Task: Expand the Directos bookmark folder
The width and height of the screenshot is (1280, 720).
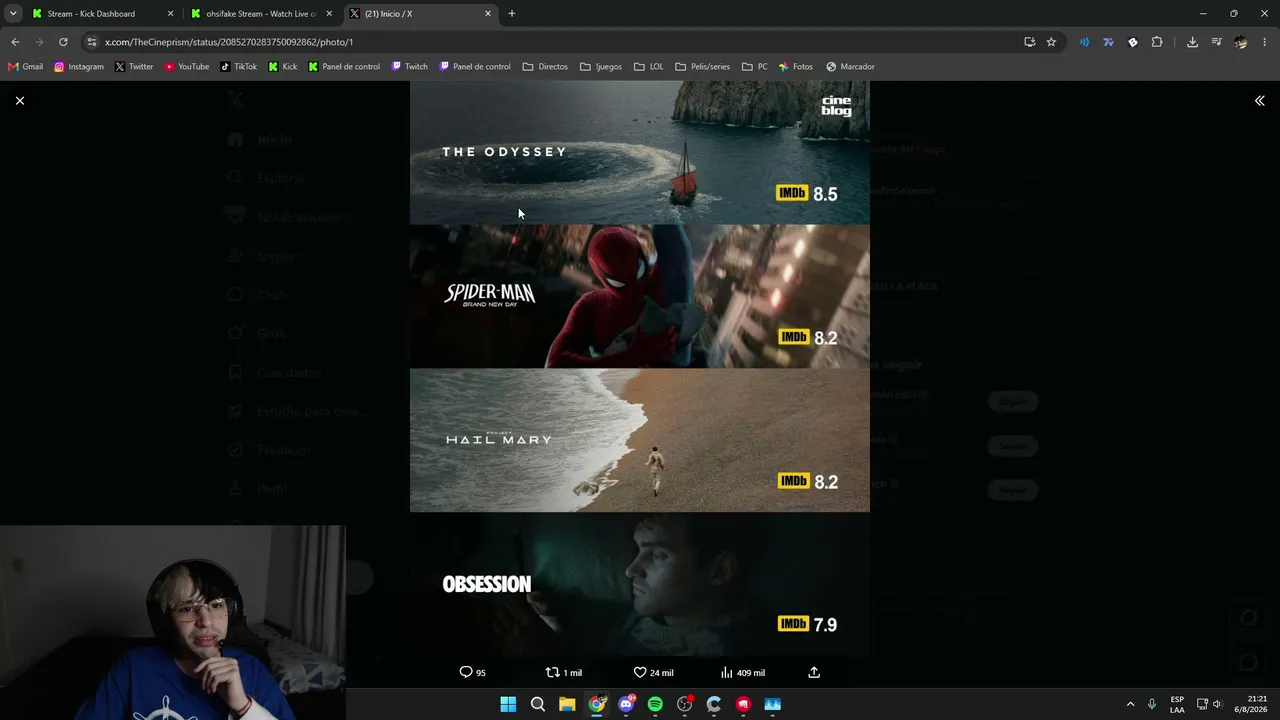Action: coord(545,67)
